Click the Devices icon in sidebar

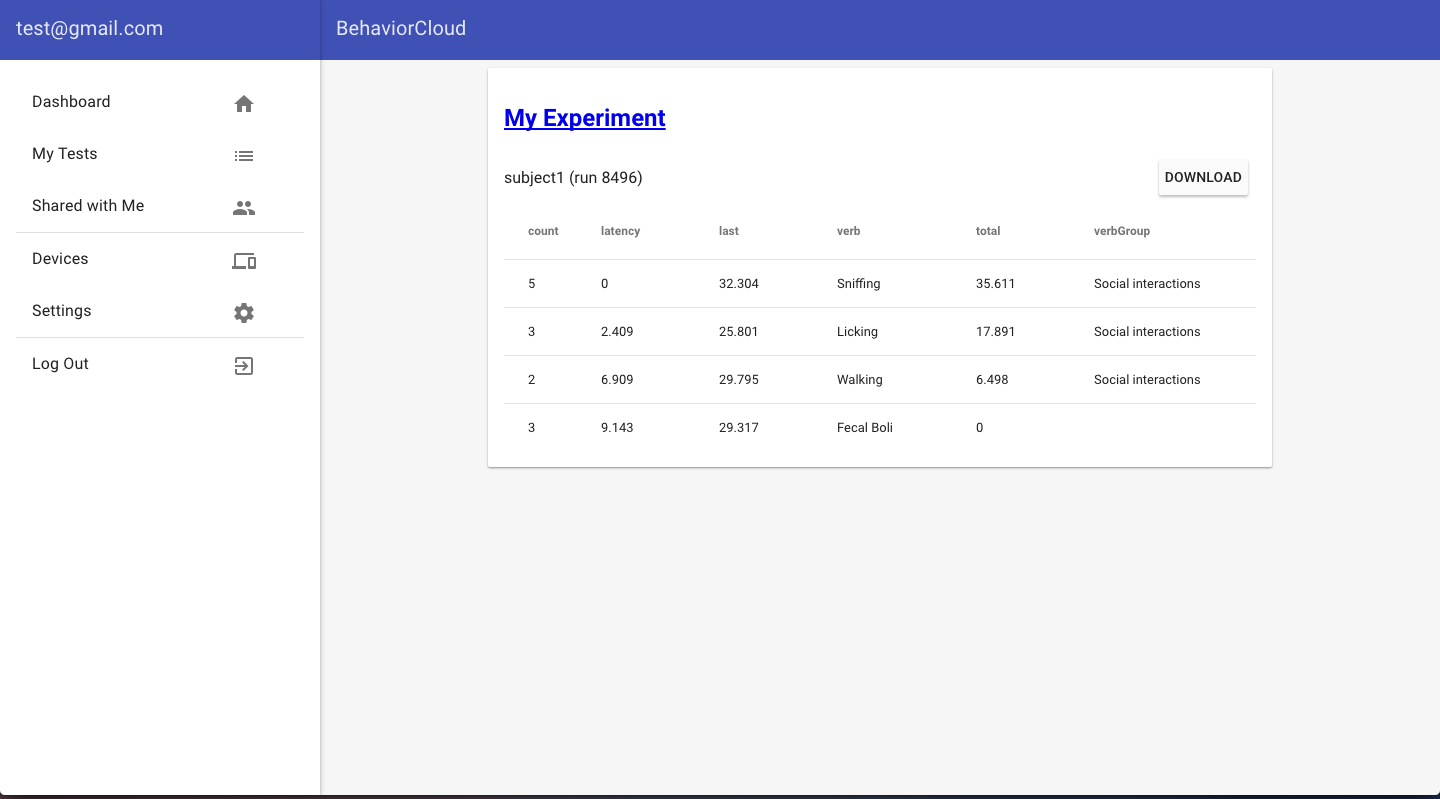(244, 261)
